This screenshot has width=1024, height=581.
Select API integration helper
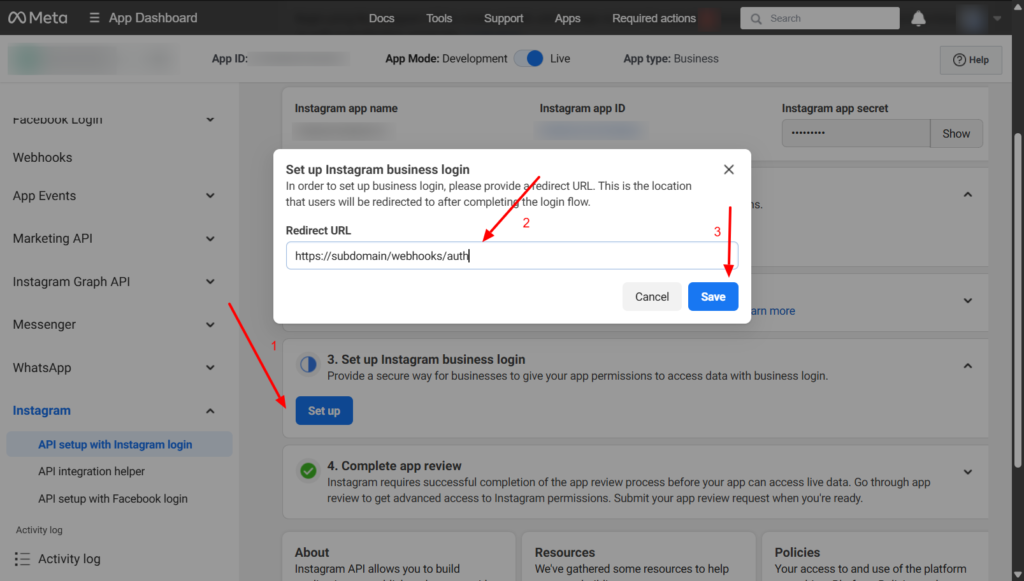pos(91,471)
